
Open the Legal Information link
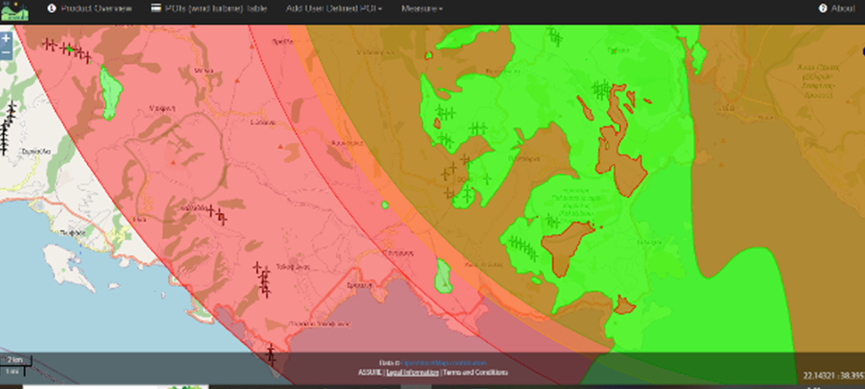click(412, 372)
